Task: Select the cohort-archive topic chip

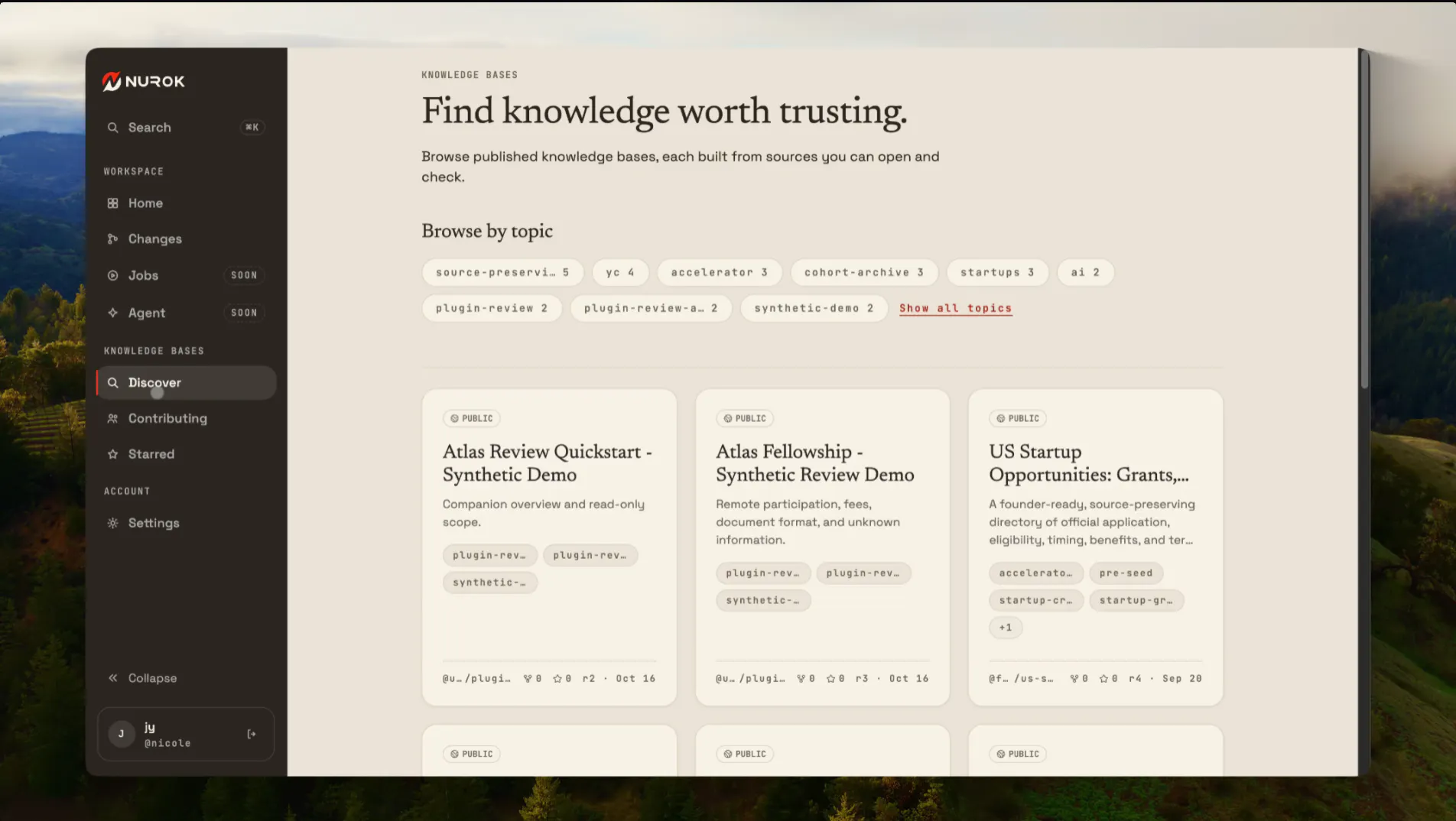Action: pos(864,273)
